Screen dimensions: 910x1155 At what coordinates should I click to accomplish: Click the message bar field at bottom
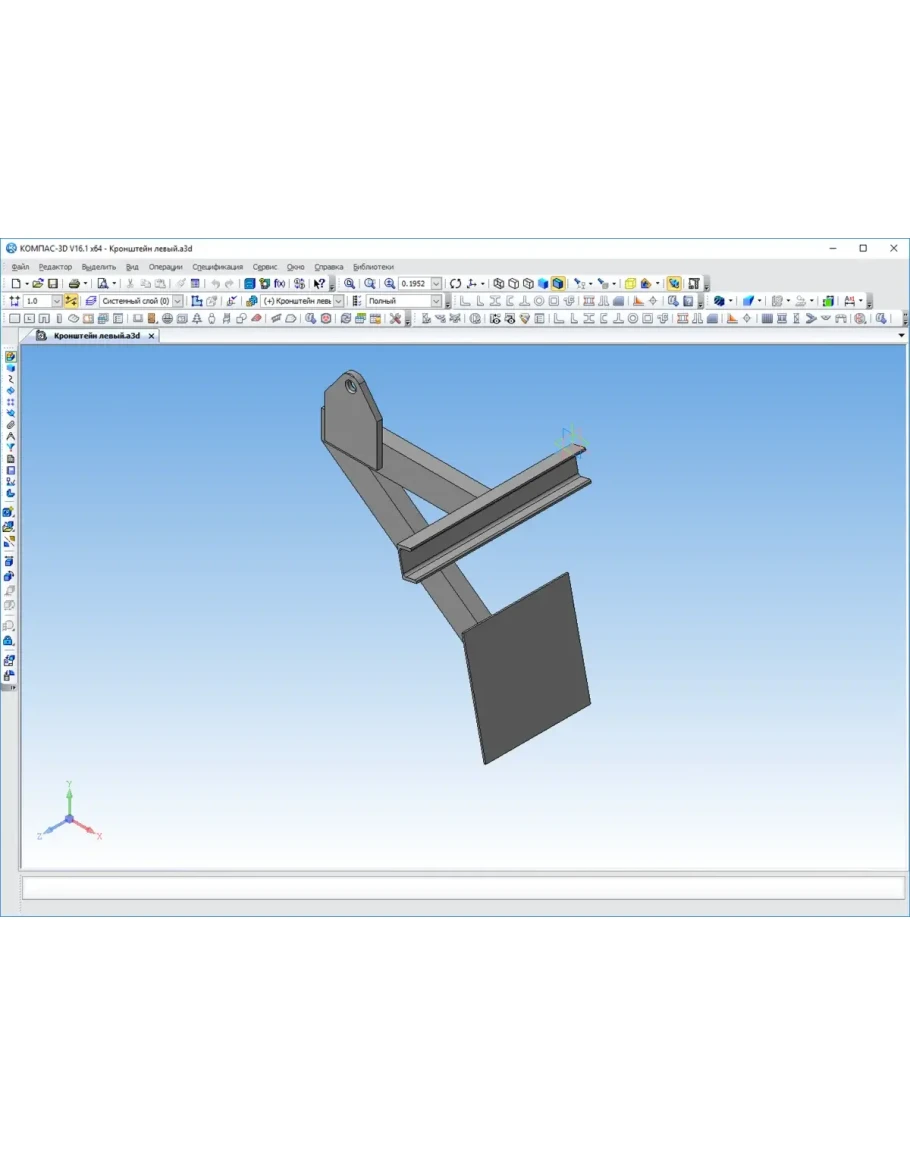click(463, 888)
